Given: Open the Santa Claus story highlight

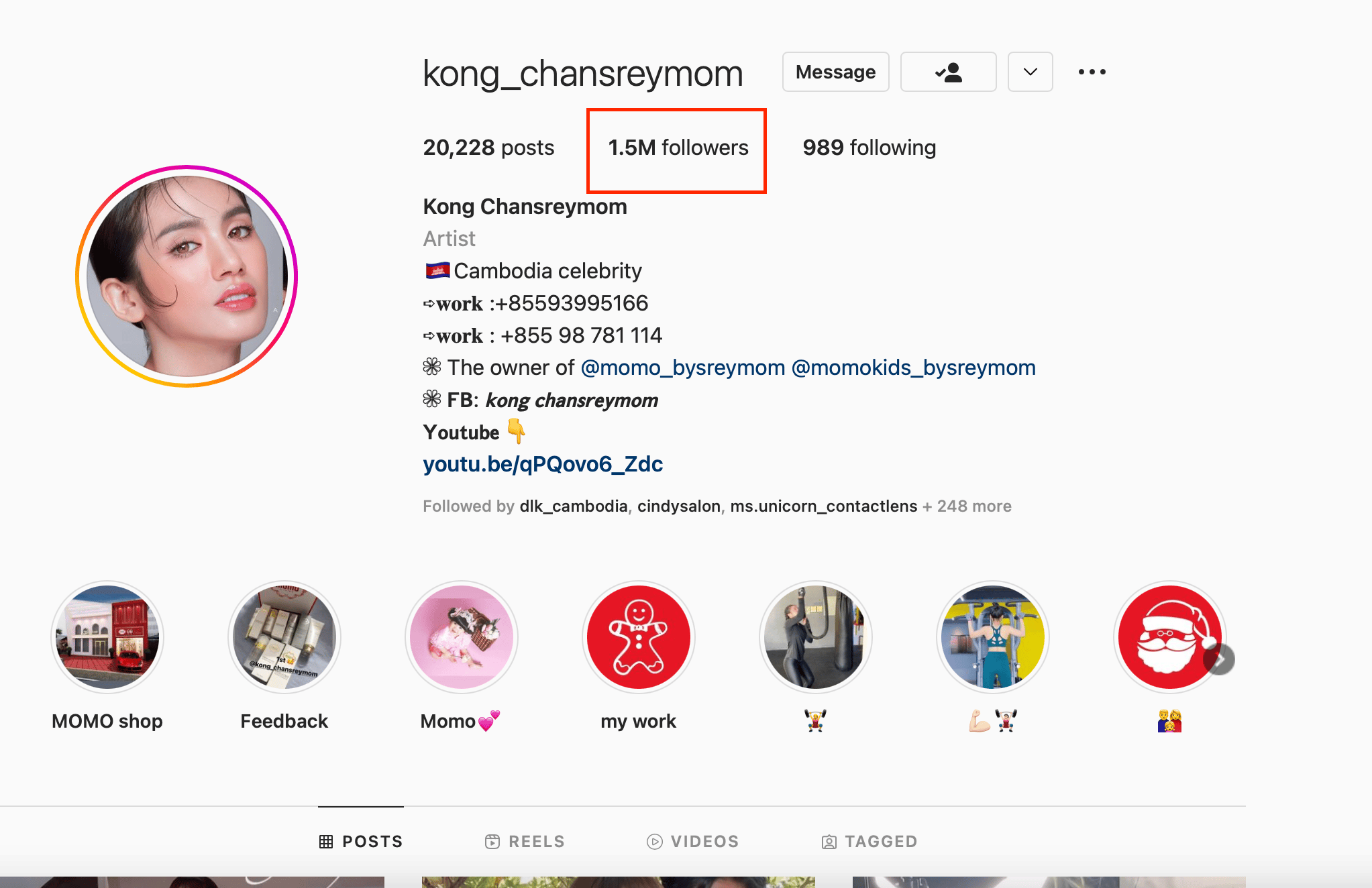Looking at the screenshot, I should 1169,636.
